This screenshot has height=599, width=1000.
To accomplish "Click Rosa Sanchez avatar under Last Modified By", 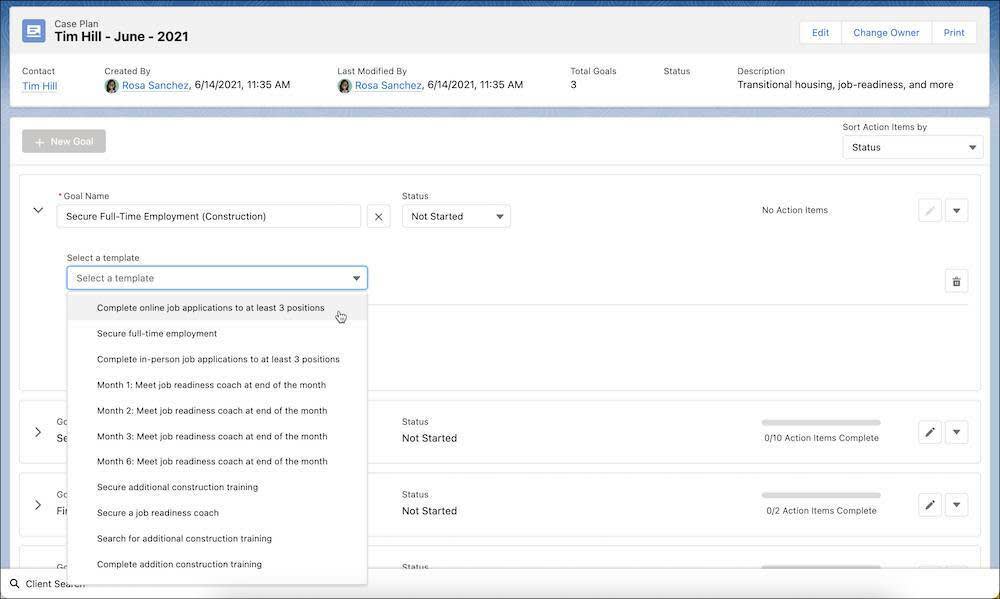I will click(344, 85).
